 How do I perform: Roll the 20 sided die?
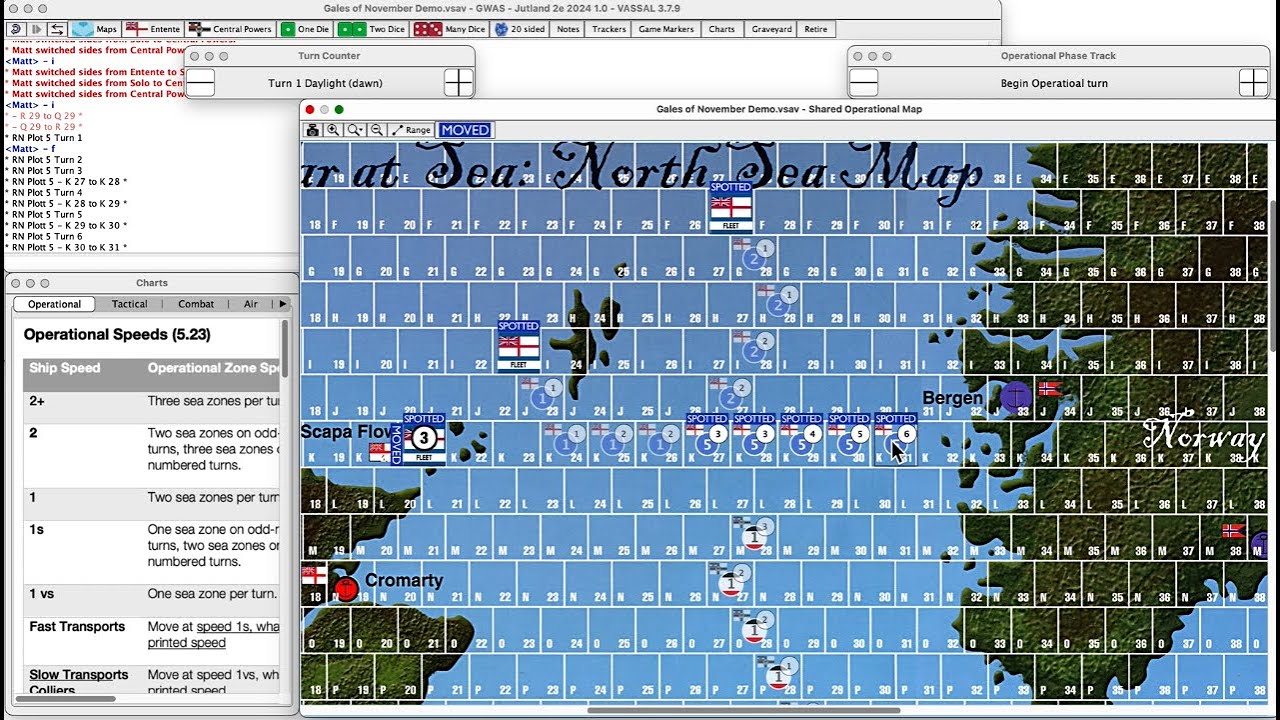click(x=520, y=29)
